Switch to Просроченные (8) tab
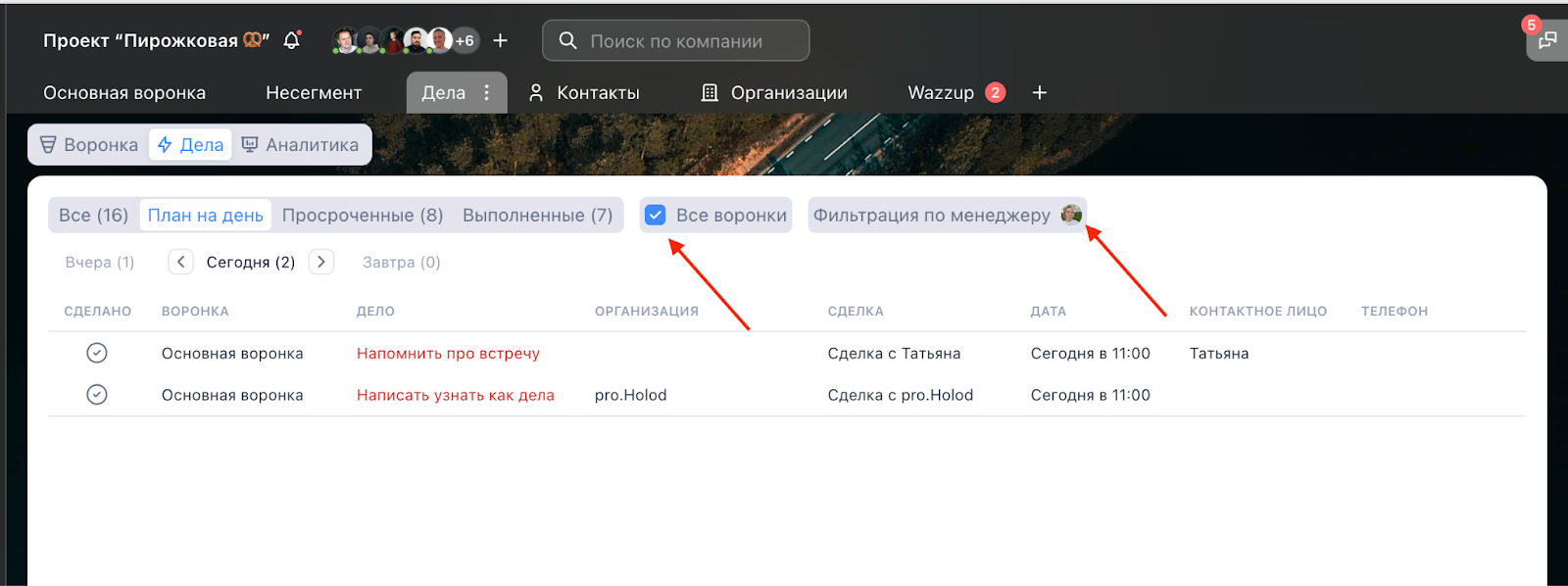 point(363,215)
